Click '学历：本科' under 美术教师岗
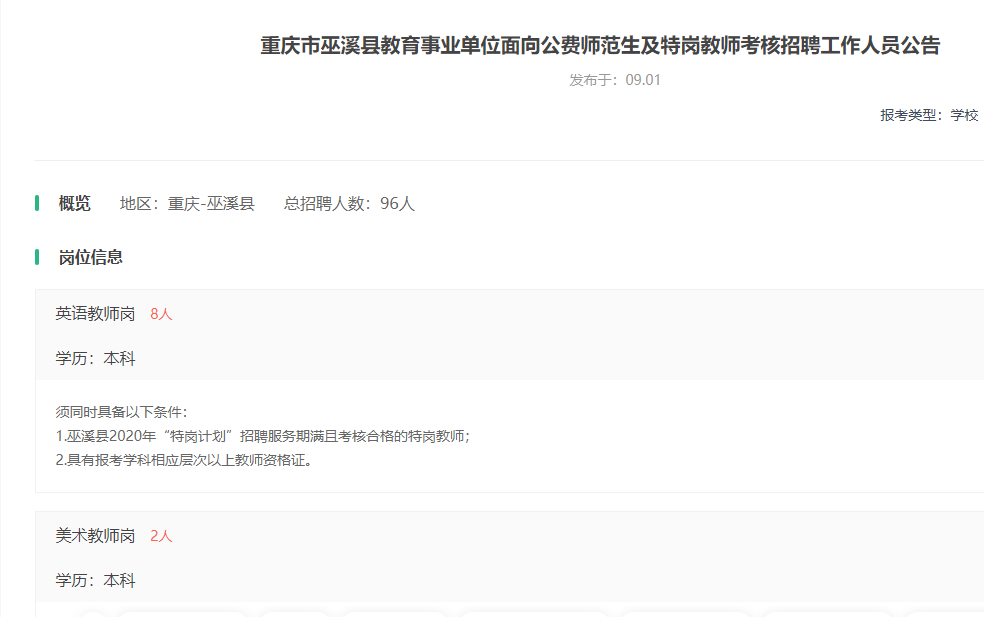Screen dimensions: 984x617 coord(95,581)
